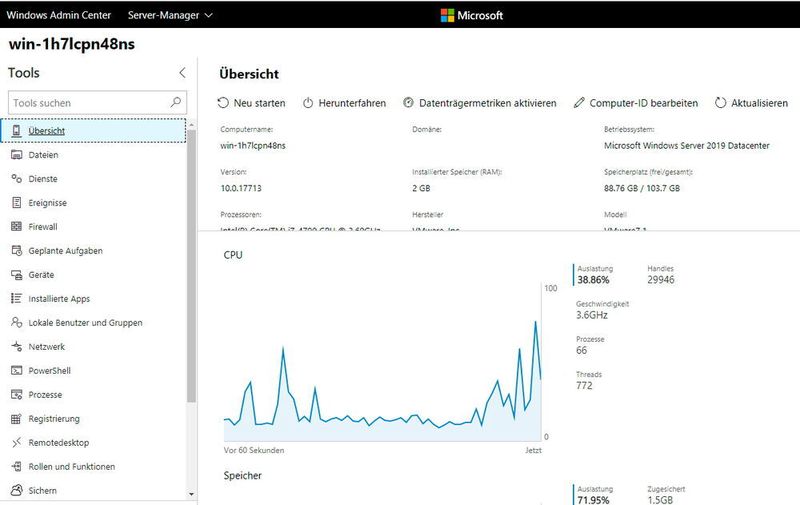Image resolution: width=800 pixels, height=505 pixels.
Task: Click the Neu starten restart icon
Action: coord(223,103)
